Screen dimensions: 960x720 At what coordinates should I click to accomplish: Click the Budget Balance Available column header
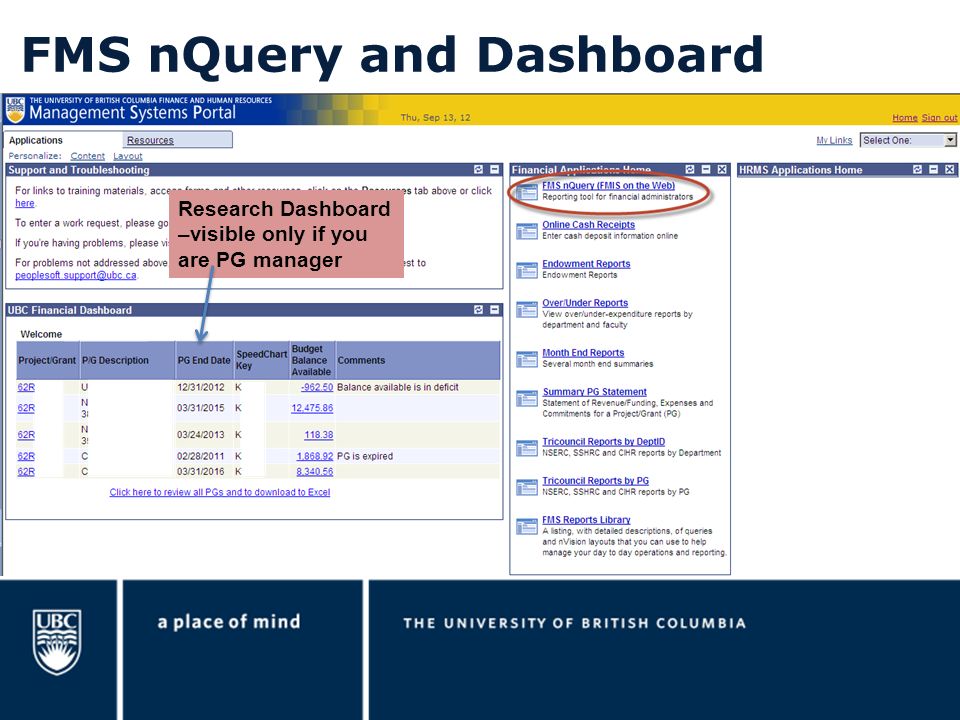pos(311,360)
